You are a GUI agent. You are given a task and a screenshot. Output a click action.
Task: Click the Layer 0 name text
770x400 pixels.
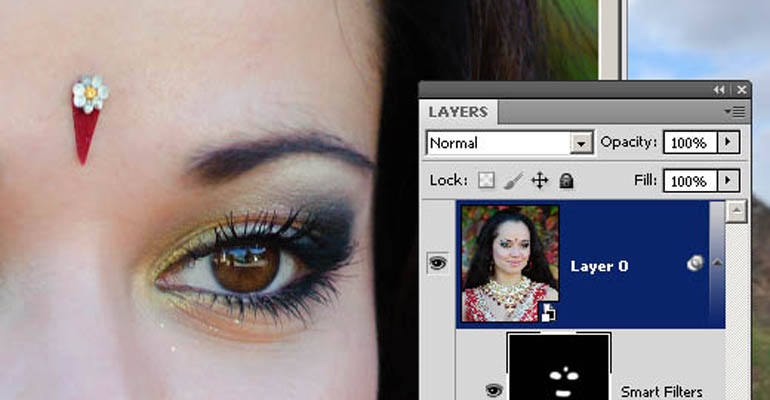tap(599, 267)
